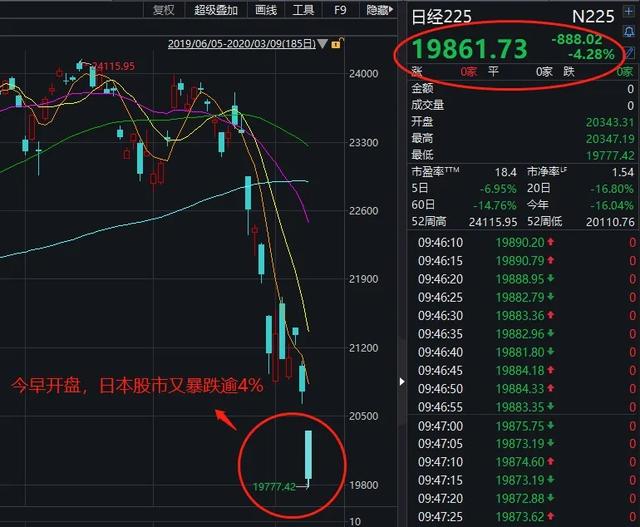
Task: Select the latest daily candlestick at 19777.42
Action: coord(308,457)
